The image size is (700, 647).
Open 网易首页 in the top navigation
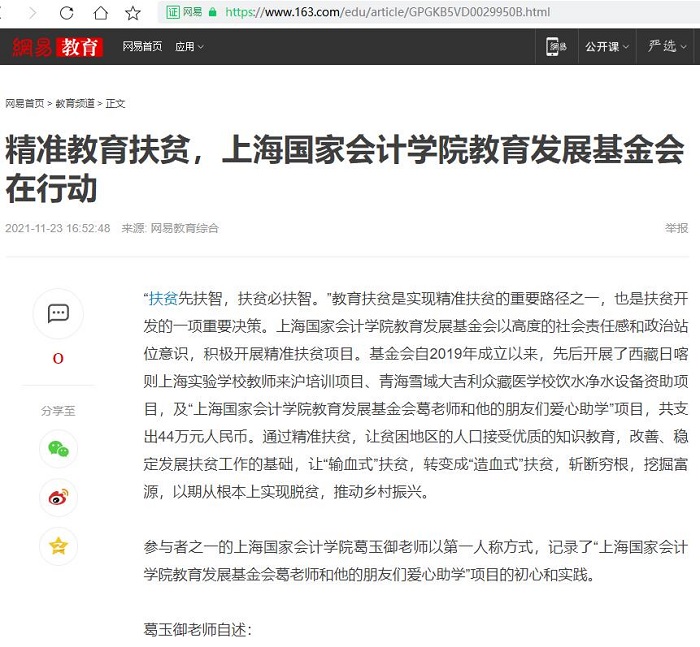(x=142, y=47)
